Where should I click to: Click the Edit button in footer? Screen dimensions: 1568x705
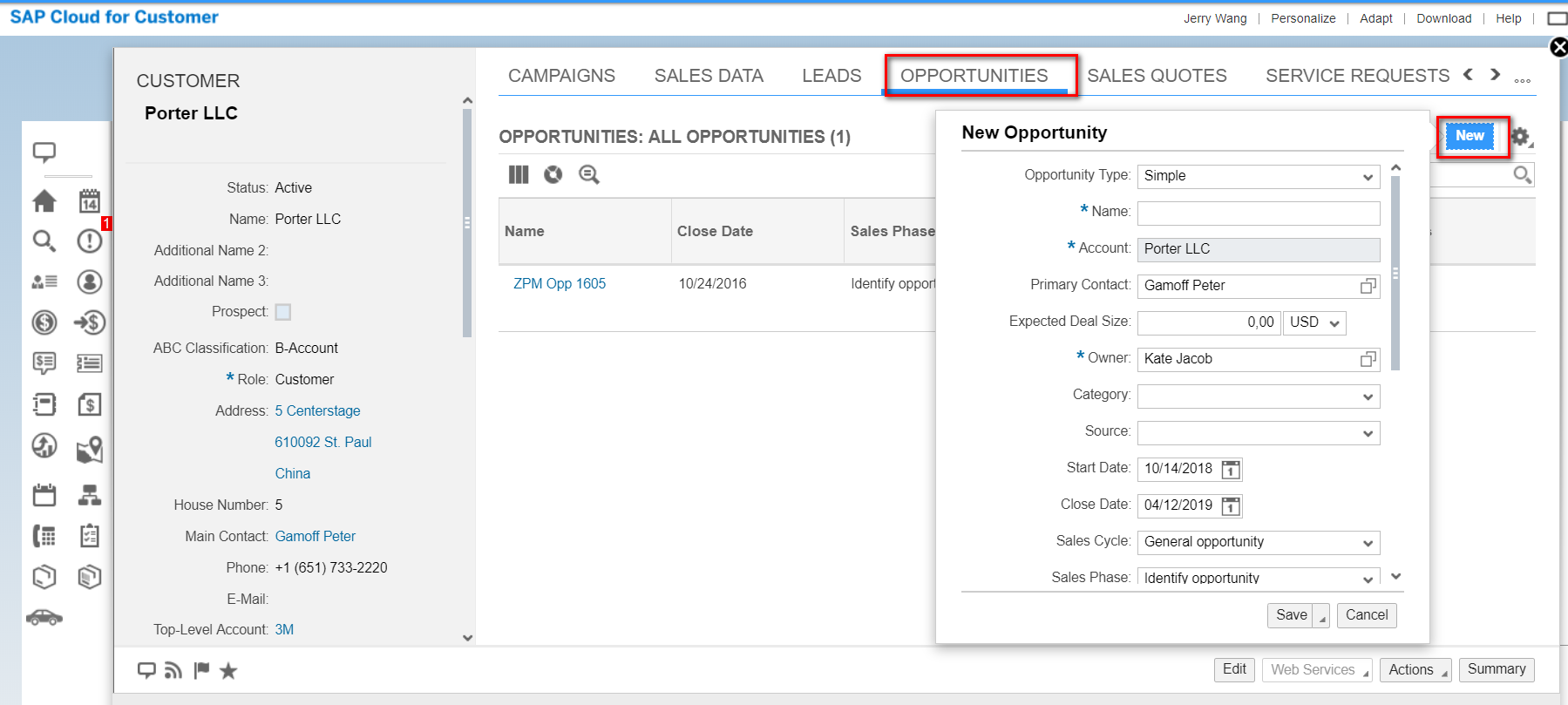(1234, 669)
